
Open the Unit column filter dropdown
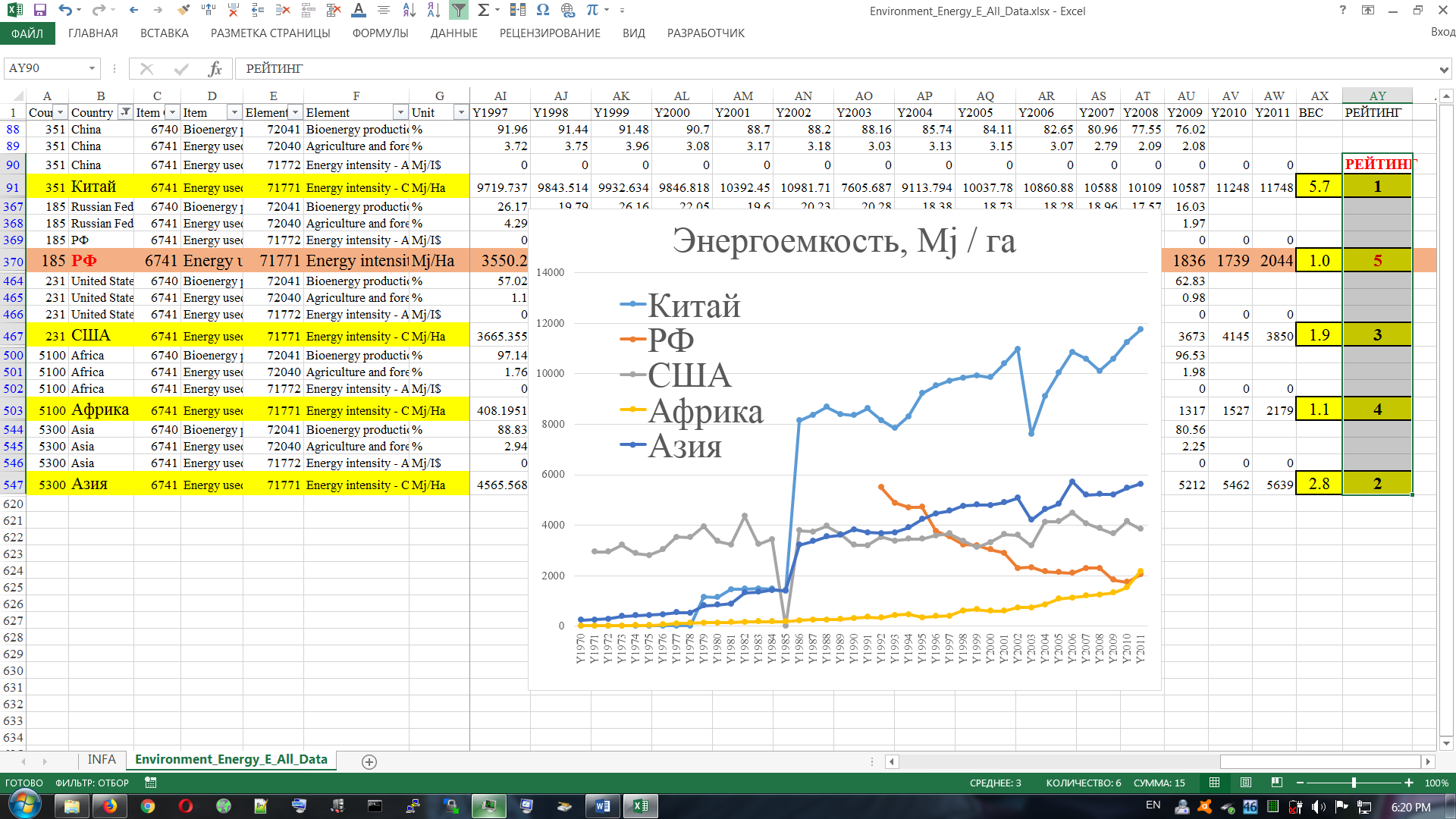point(460,112)
